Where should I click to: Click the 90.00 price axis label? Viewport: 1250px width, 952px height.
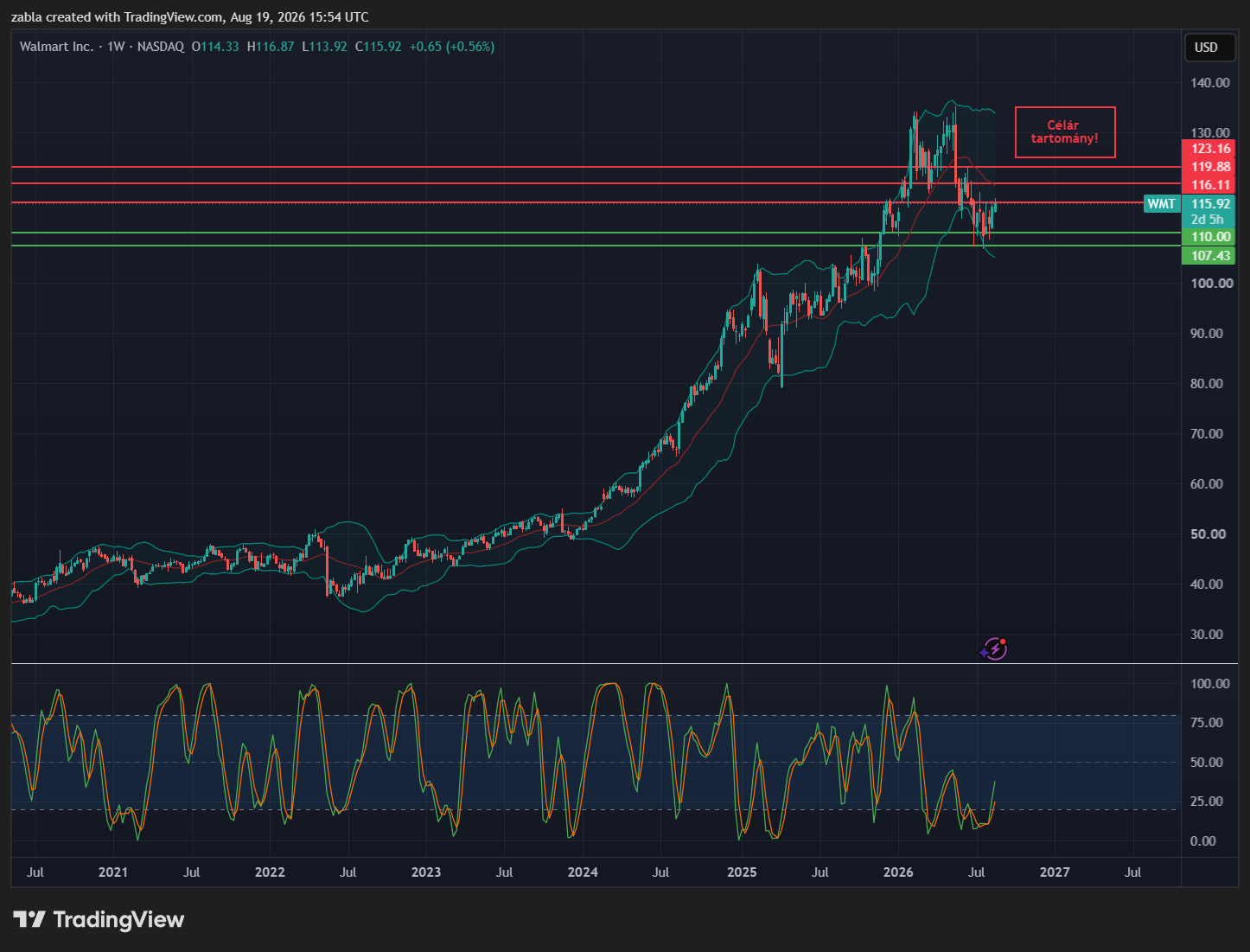[x=1207, y=333]
